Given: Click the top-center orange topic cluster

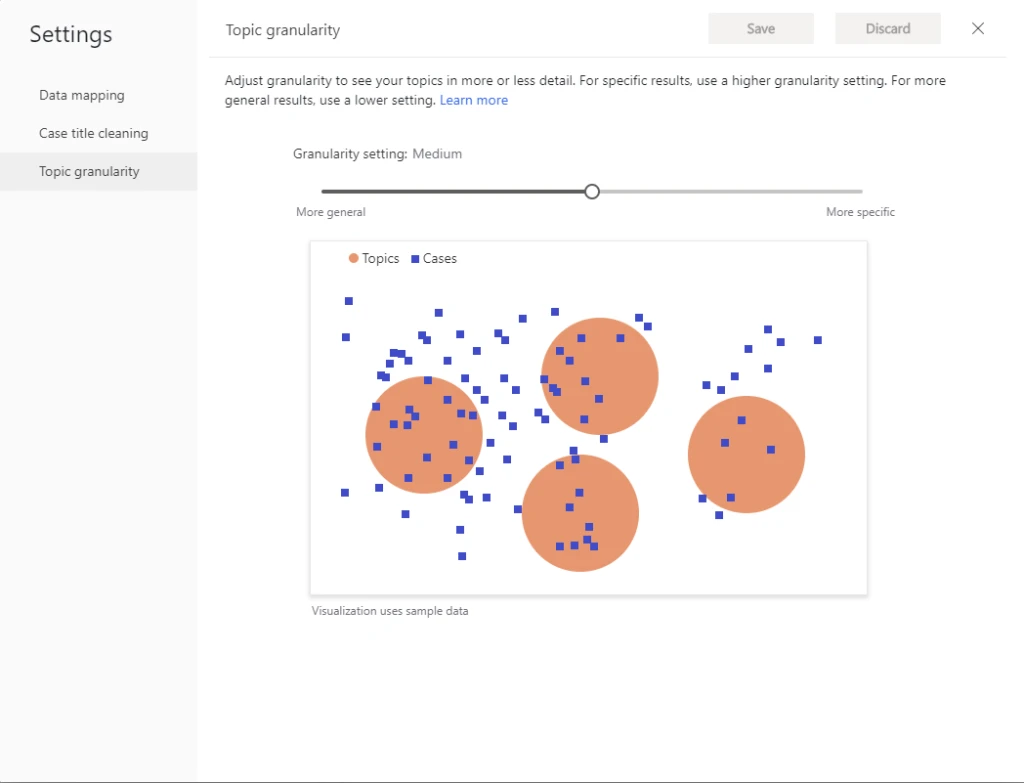Looking at the screenshot, I should pyautogui.click(x=599, y=376).
